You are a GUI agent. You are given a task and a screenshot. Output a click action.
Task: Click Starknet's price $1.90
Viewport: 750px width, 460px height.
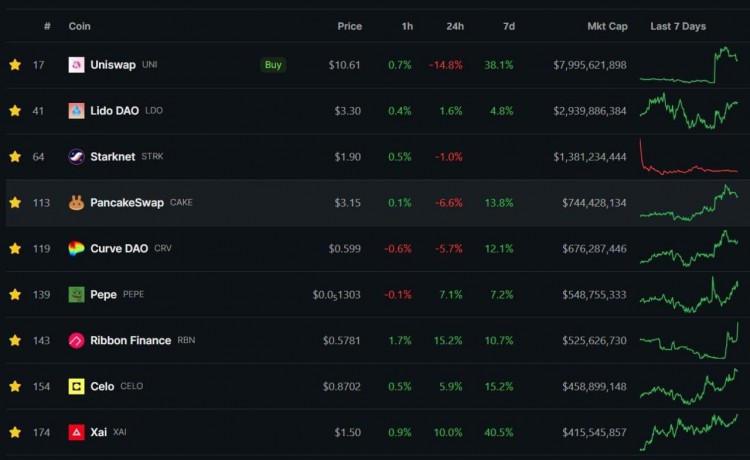pyautogui.click(x=348, y=156)
